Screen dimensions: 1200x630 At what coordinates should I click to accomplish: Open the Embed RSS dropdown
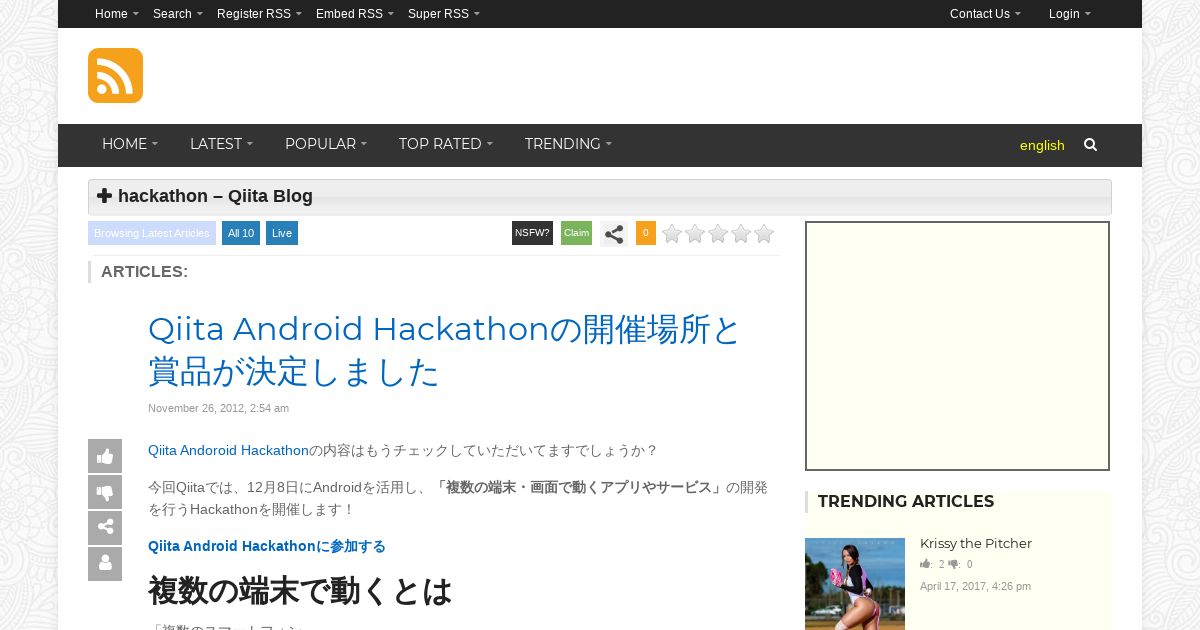(x=355, y=14)
